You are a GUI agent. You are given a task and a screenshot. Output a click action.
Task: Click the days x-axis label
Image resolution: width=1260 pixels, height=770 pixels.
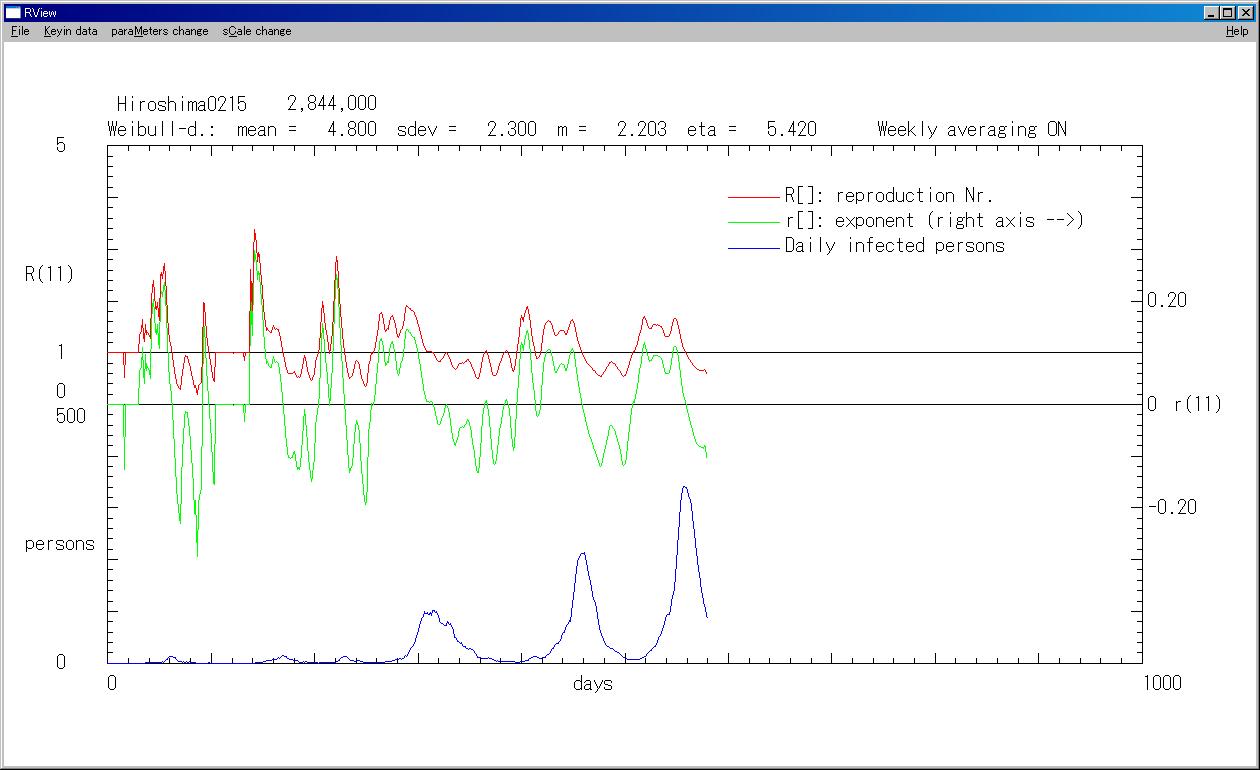[593, 684]
